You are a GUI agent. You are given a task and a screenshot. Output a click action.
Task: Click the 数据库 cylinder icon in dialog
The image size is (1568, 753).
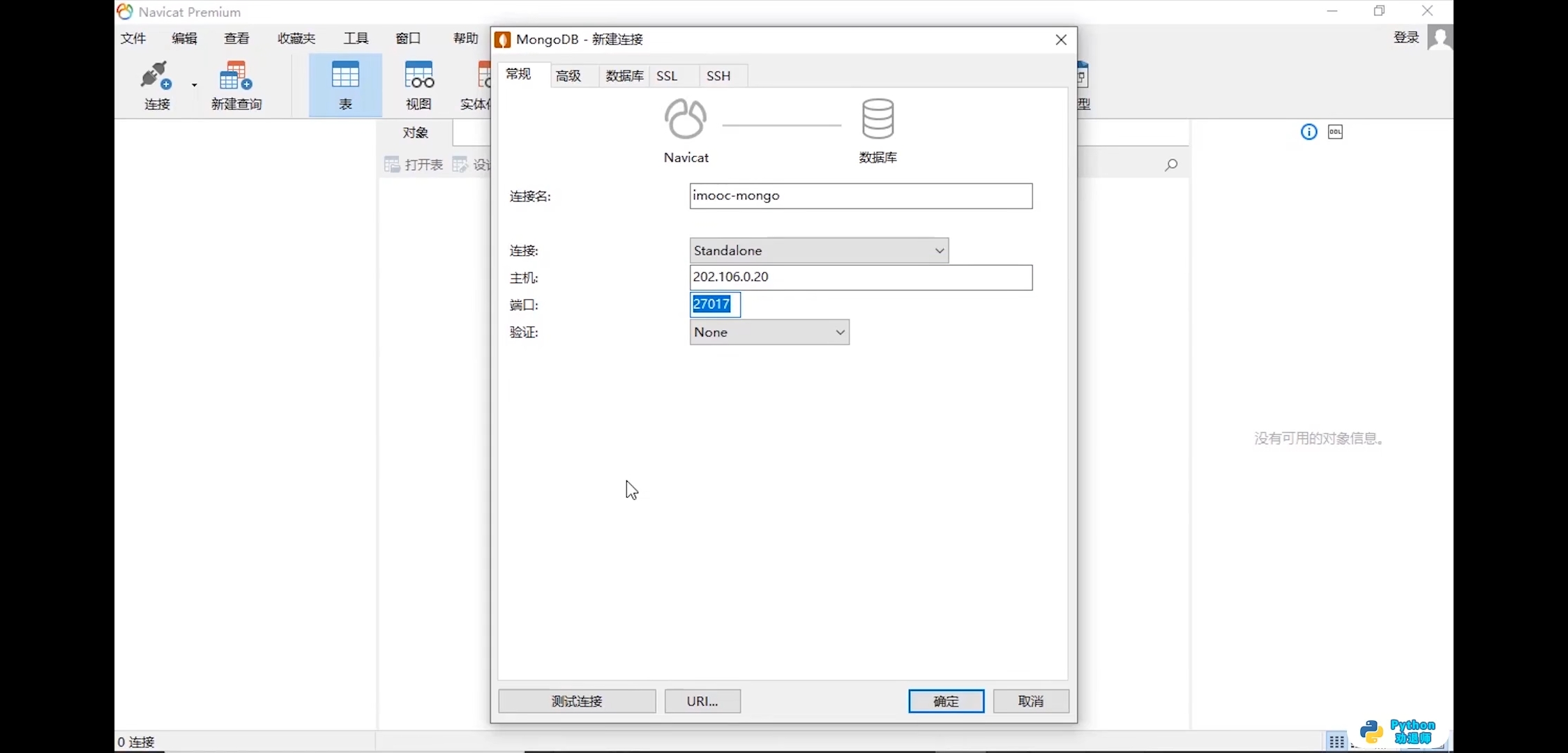tap(877, 119)
